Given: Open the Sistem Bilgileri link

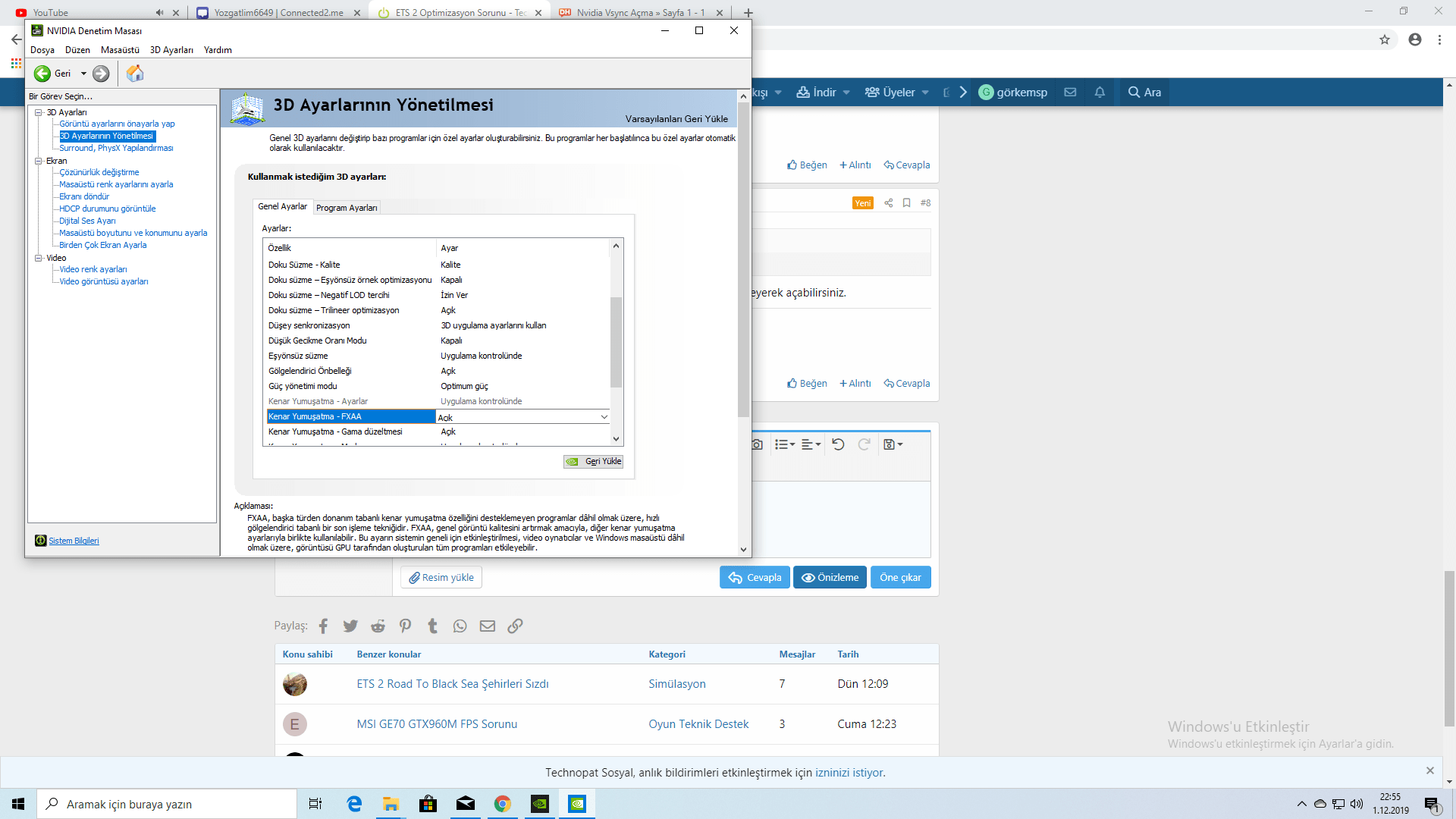Looking at the screenshot, I should (x=74, y=541).
